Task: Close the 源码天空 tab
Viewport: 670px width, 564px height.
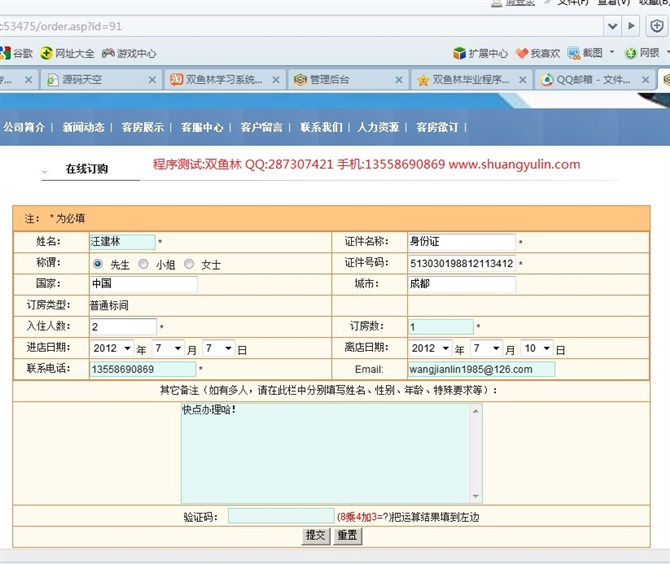Action: coord(152,80)
